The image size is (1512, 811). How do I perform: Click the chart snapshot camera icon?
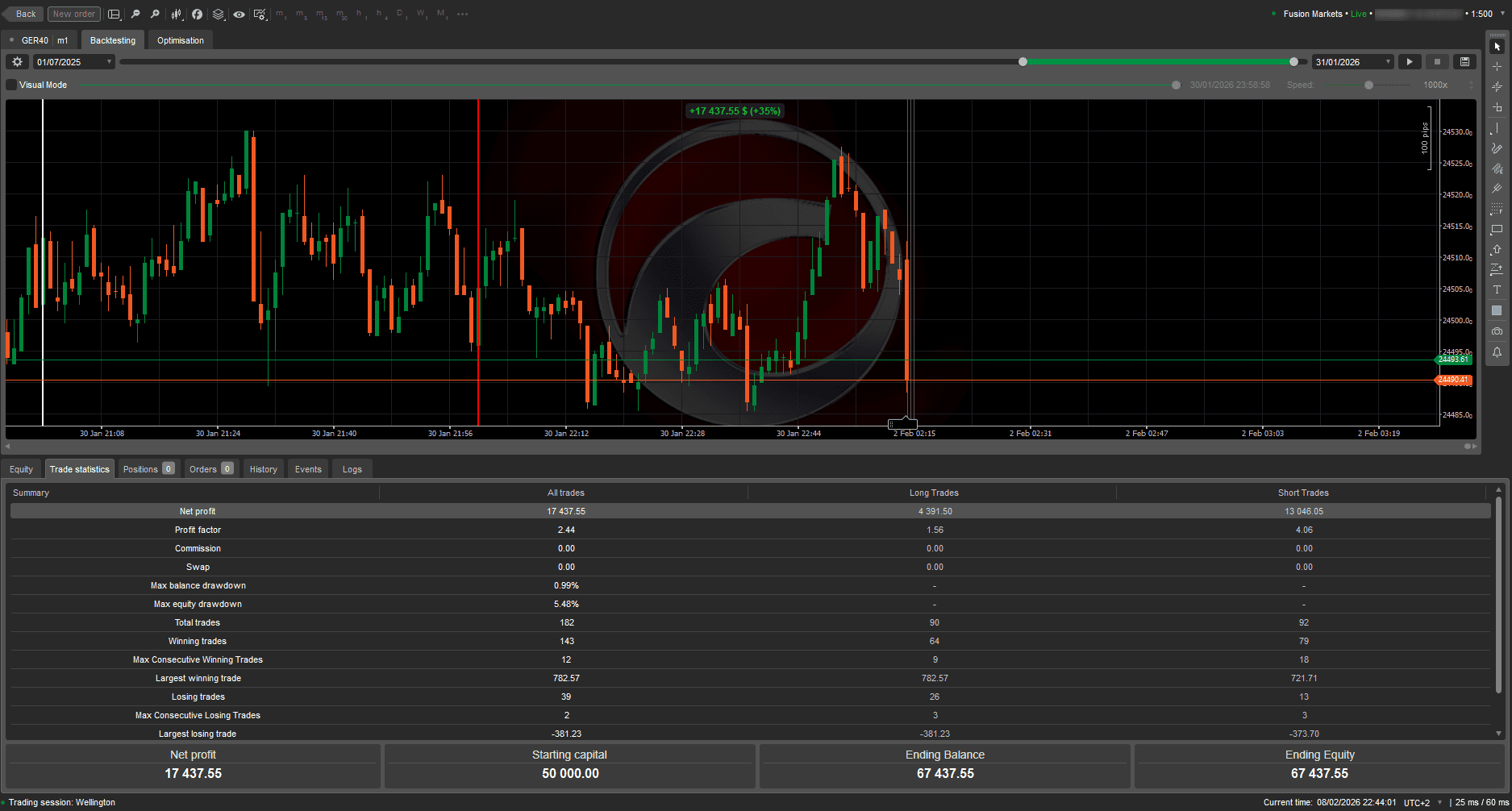click(1497, 331)
